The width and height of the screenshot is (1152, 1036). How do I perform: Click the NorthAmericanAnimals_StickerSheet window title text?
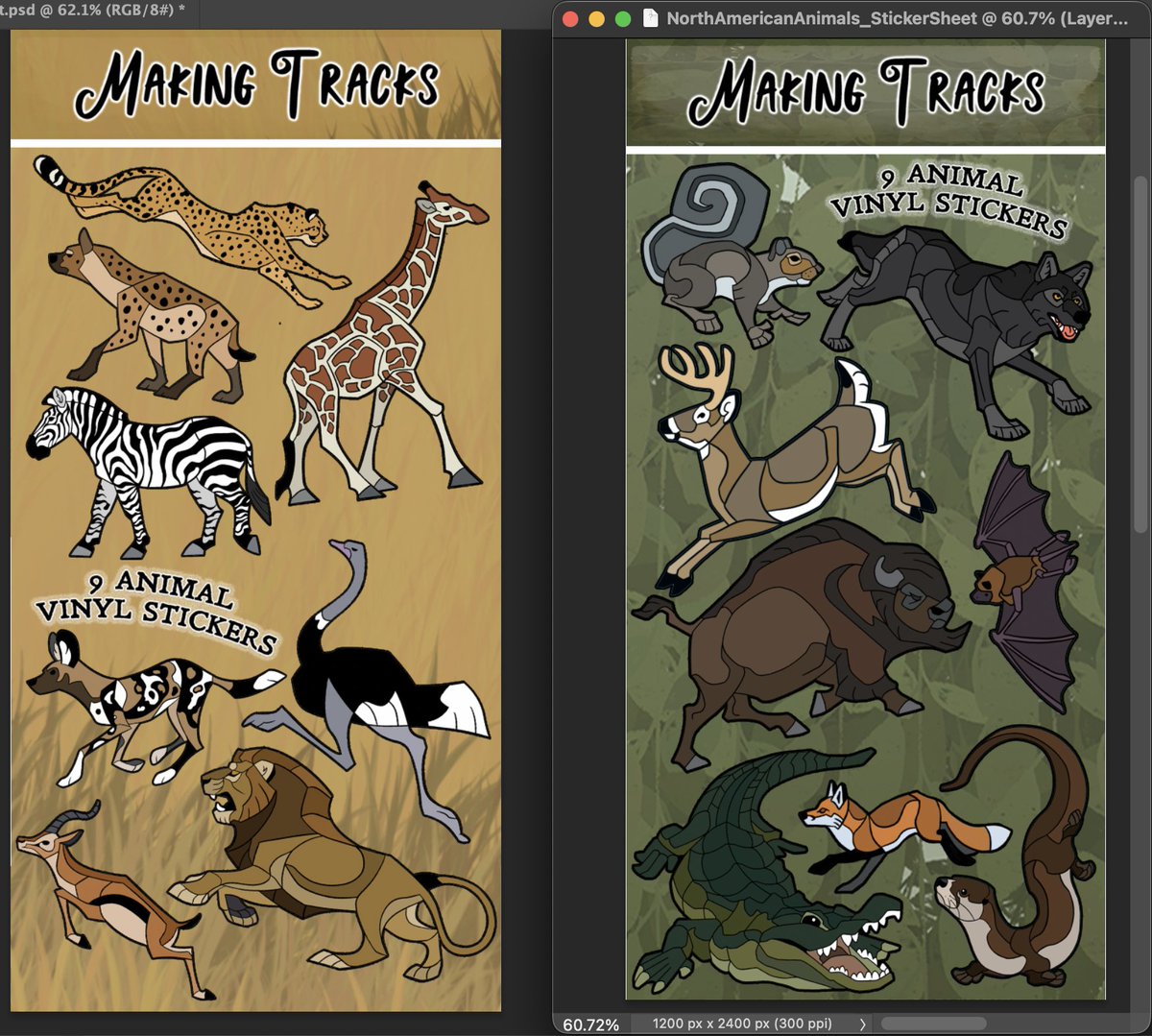pyautogui.click(x=898, y=18)
